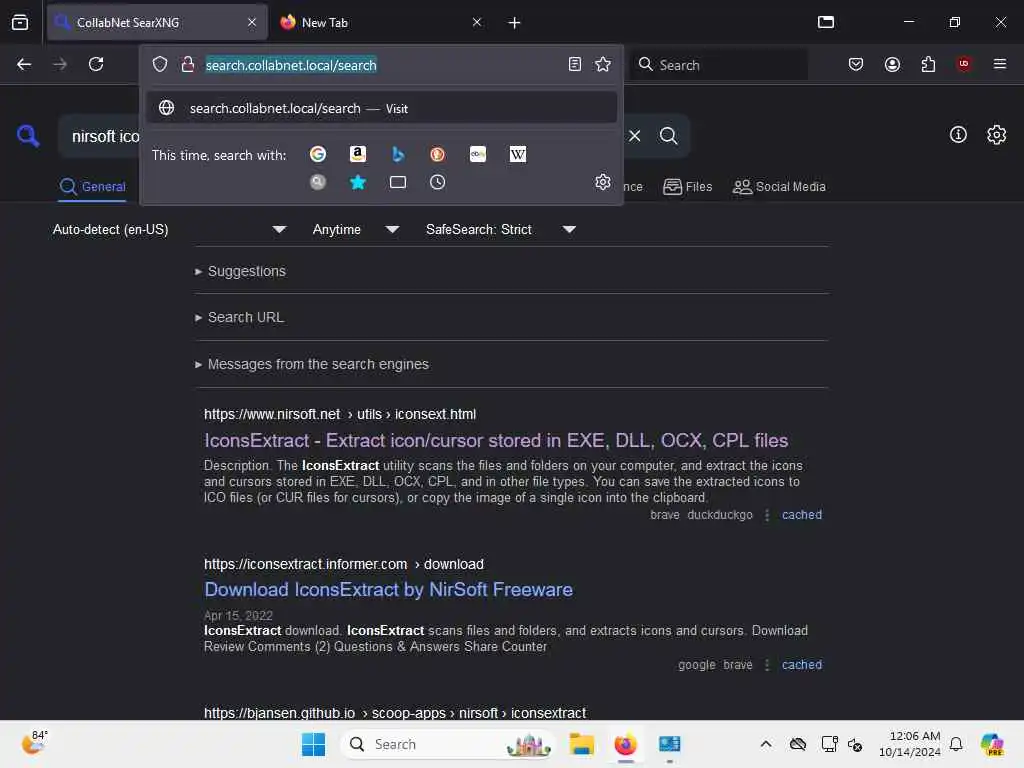Expand the Search URL section
The image size is (1024, 768).
239,317
